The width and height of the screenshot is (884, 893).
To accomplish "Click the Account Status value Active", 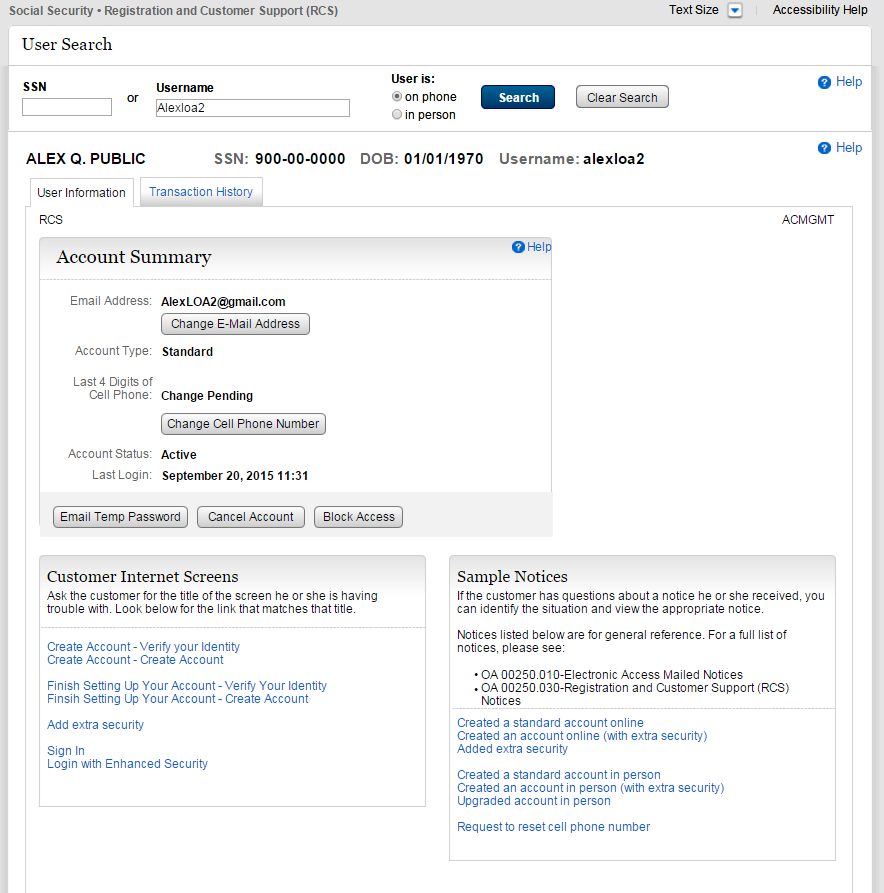I will (179, 455).
